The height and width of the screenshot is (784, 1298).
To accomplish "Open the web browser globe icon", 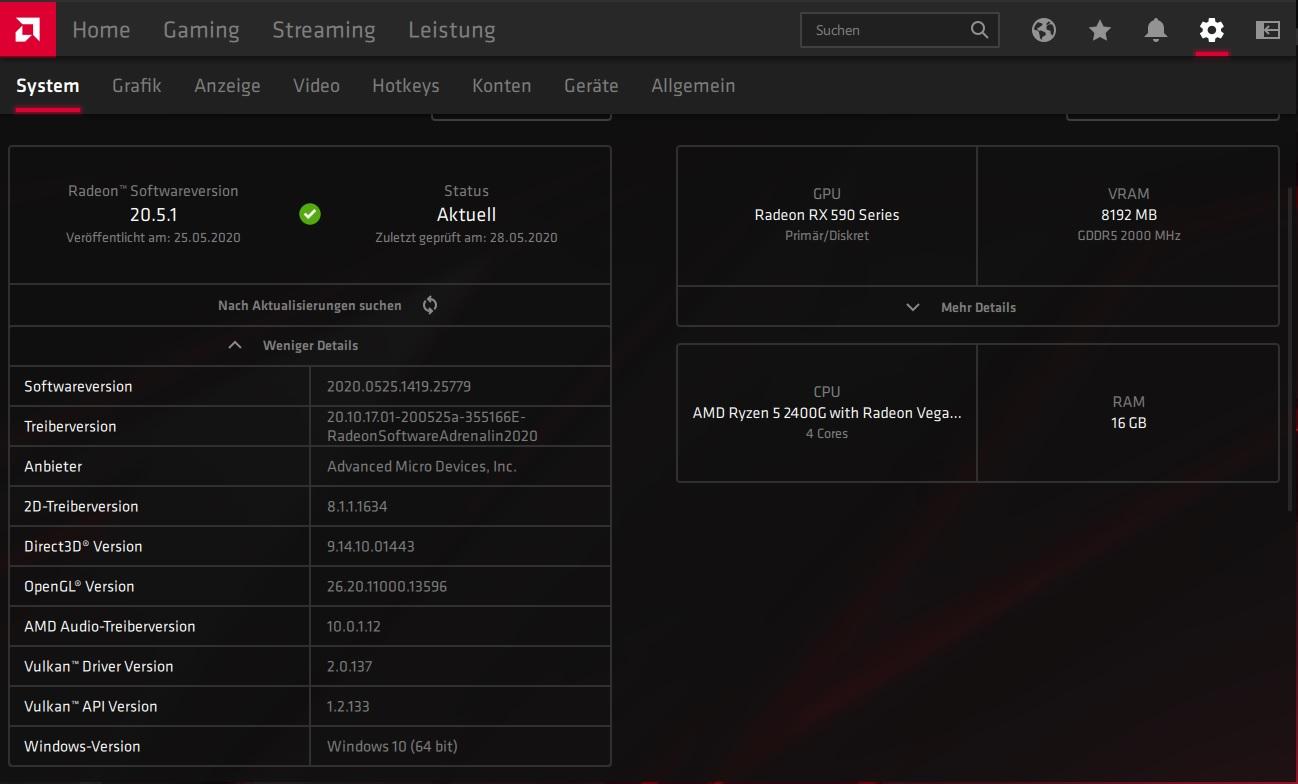I will pyautogui.click(x=1044, y=30).
